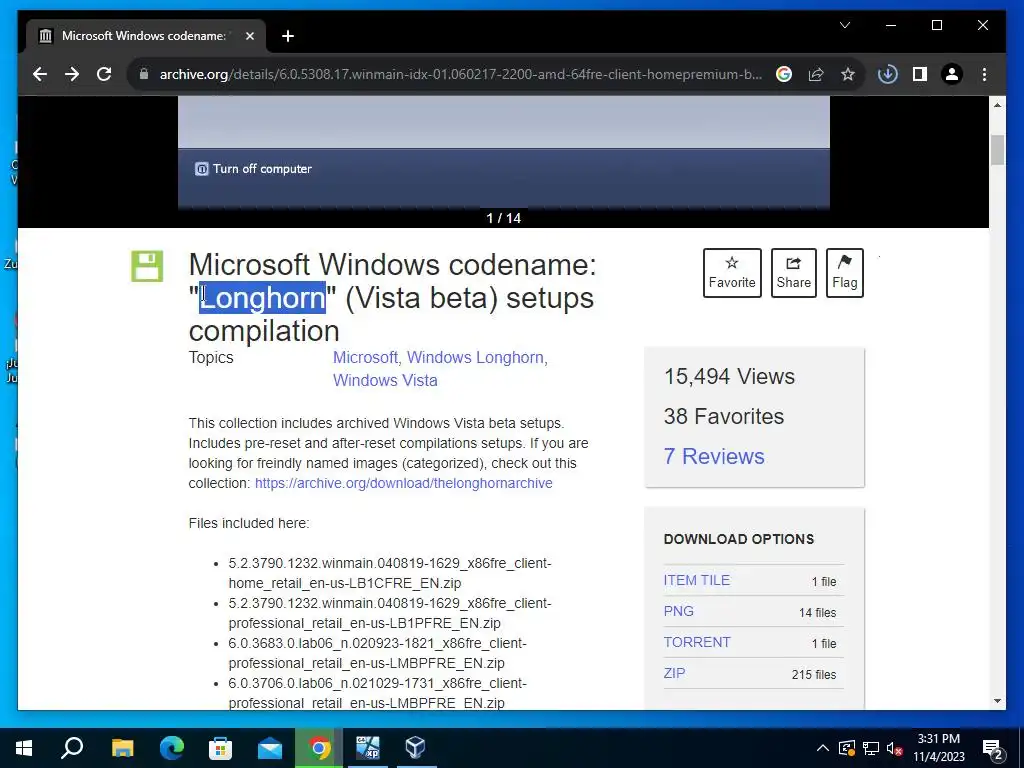Click the Flag button
This screenshot has height=768, width=1024.
point(844,273)
